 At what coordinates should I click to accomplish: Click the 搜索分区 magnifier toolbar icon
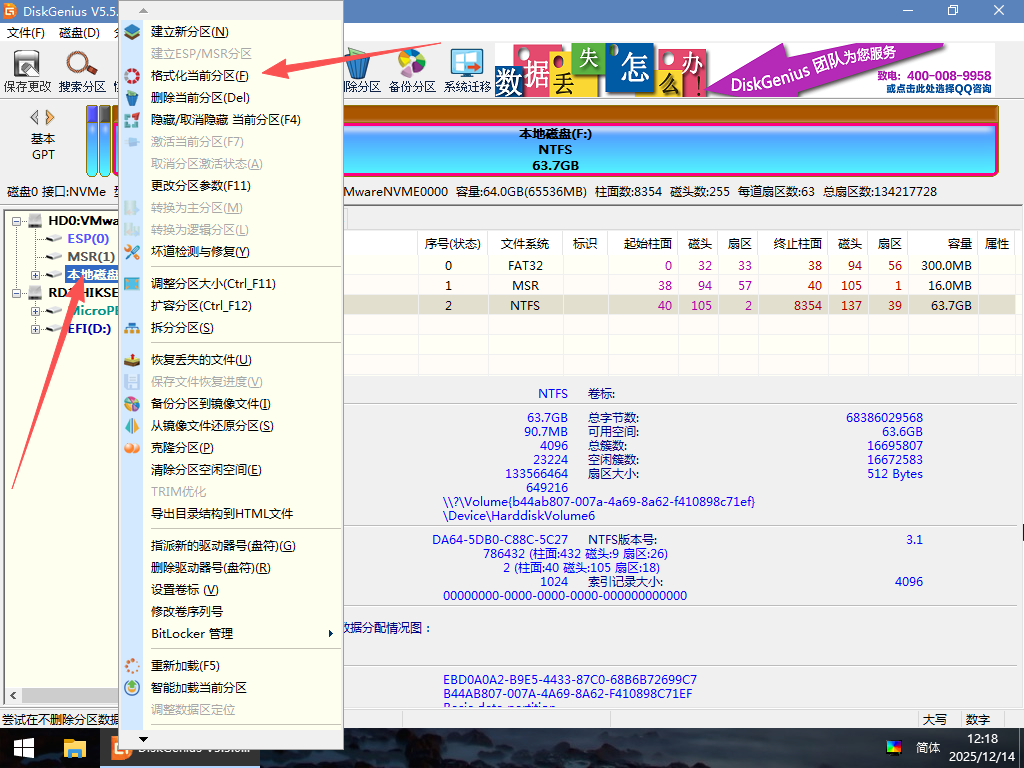(x=82, y=71)
